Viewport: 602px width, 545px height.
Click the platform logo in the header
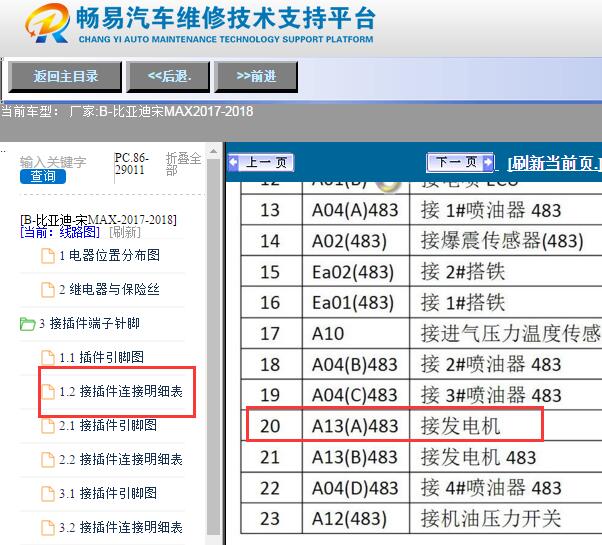pos(48,23)
